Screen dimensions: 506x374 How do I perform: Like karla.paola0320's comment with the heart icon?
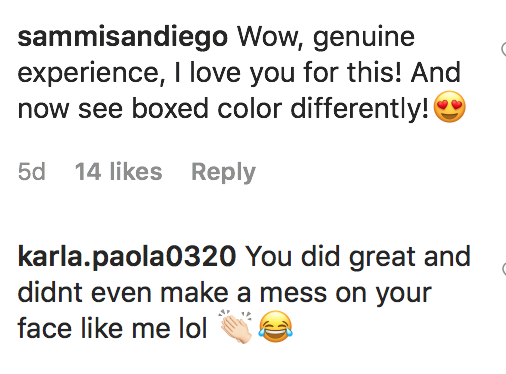[504, 269]
